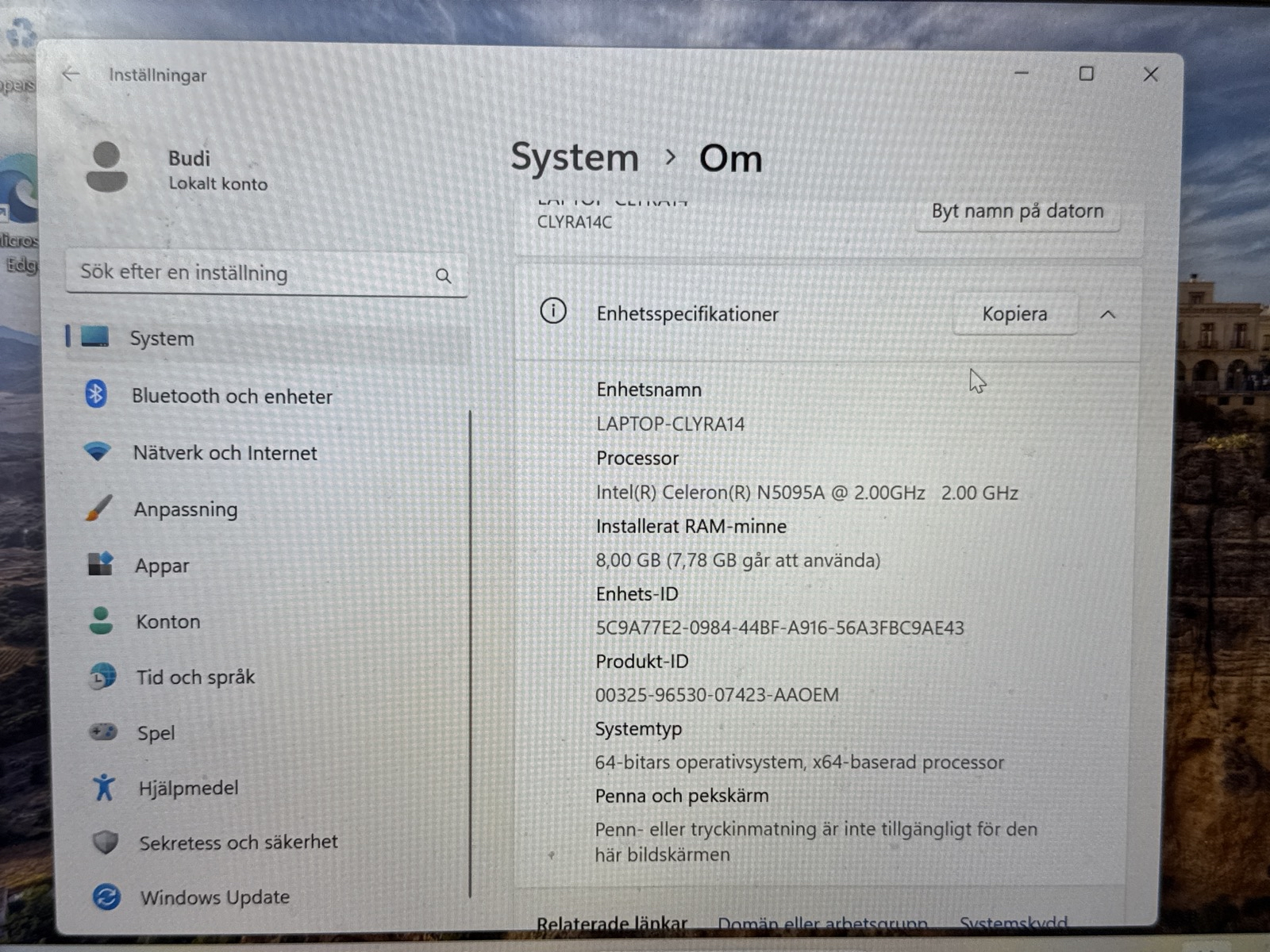Click the back arrow in Inställningar

pyautogui.click(x=71, y=75)
